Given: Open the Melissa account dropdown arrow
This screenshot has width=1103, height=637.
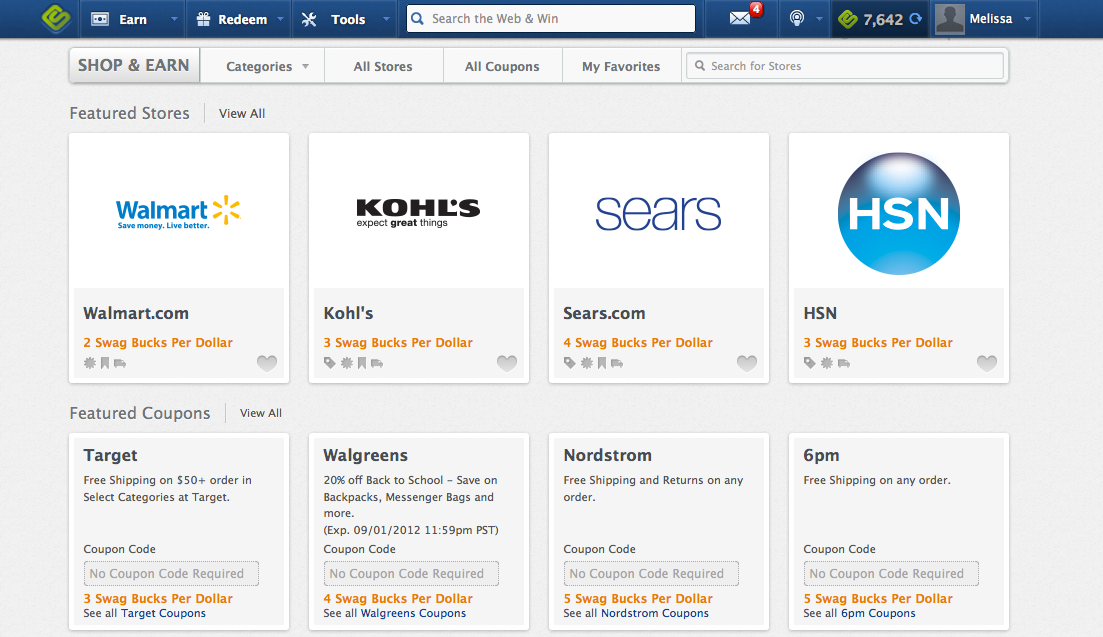Looking at the screenshot, I should 1027,19.
